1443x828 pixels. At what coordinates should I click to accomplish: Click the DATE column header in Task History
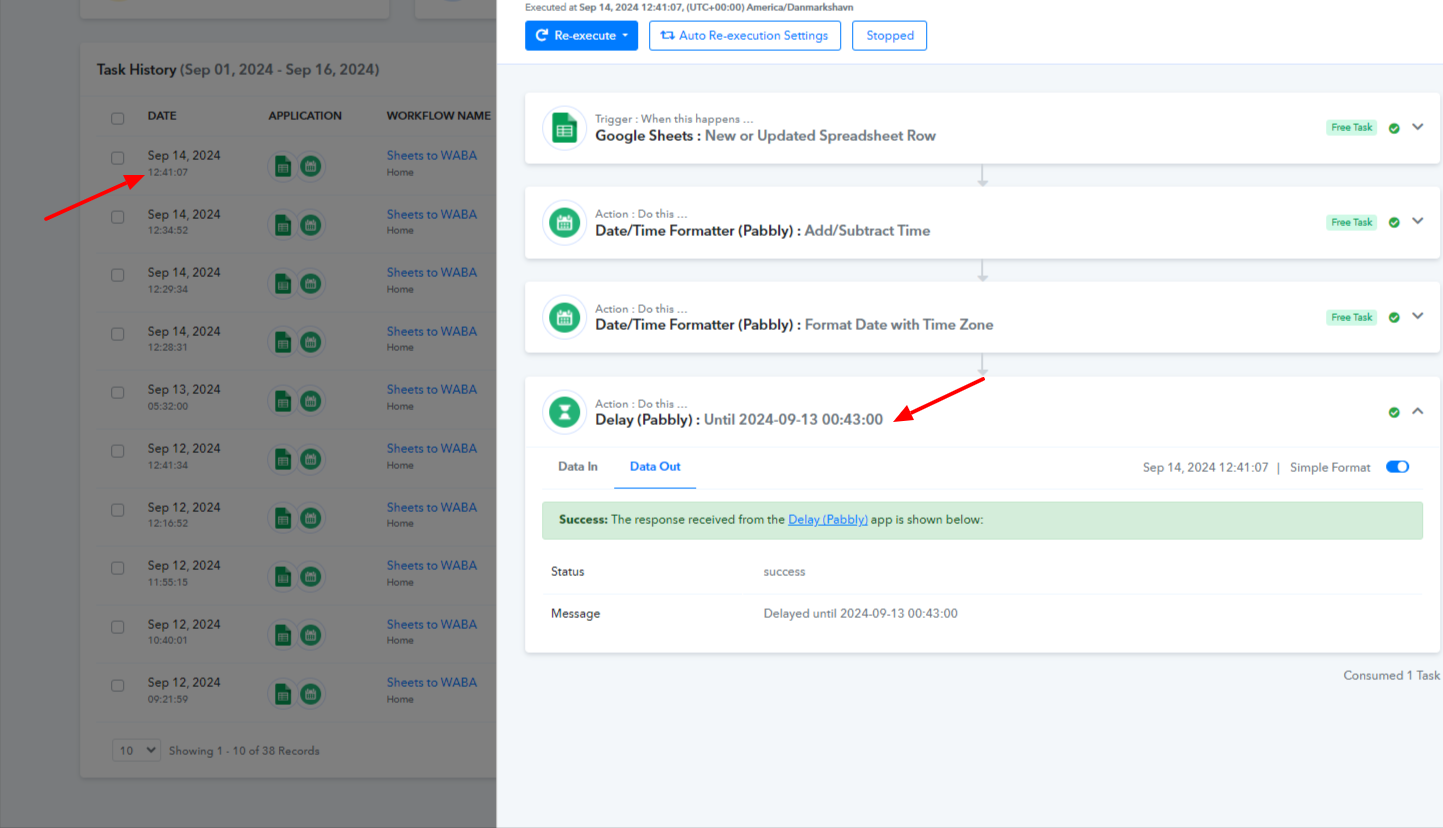point(162,116)
